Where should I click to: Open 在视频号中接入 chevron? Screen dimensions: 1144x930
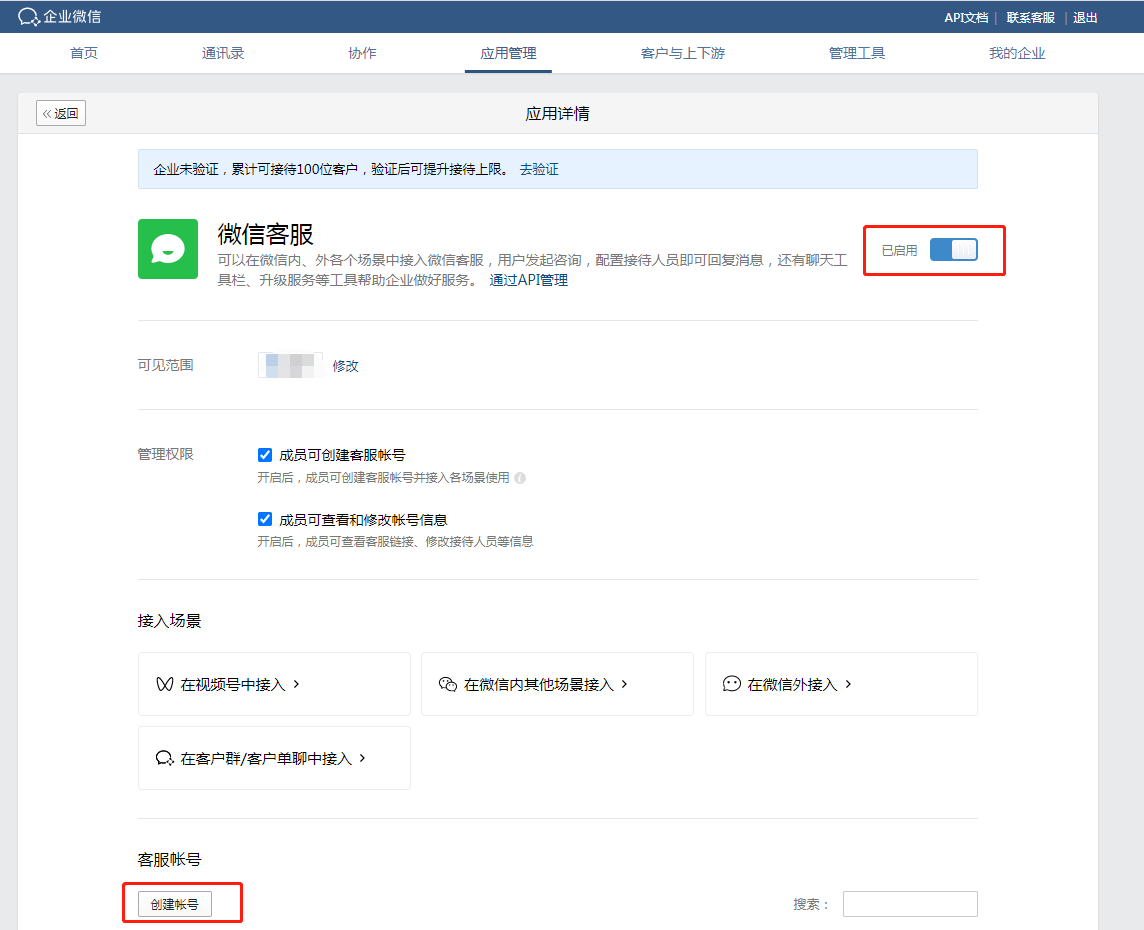[296, 684]
